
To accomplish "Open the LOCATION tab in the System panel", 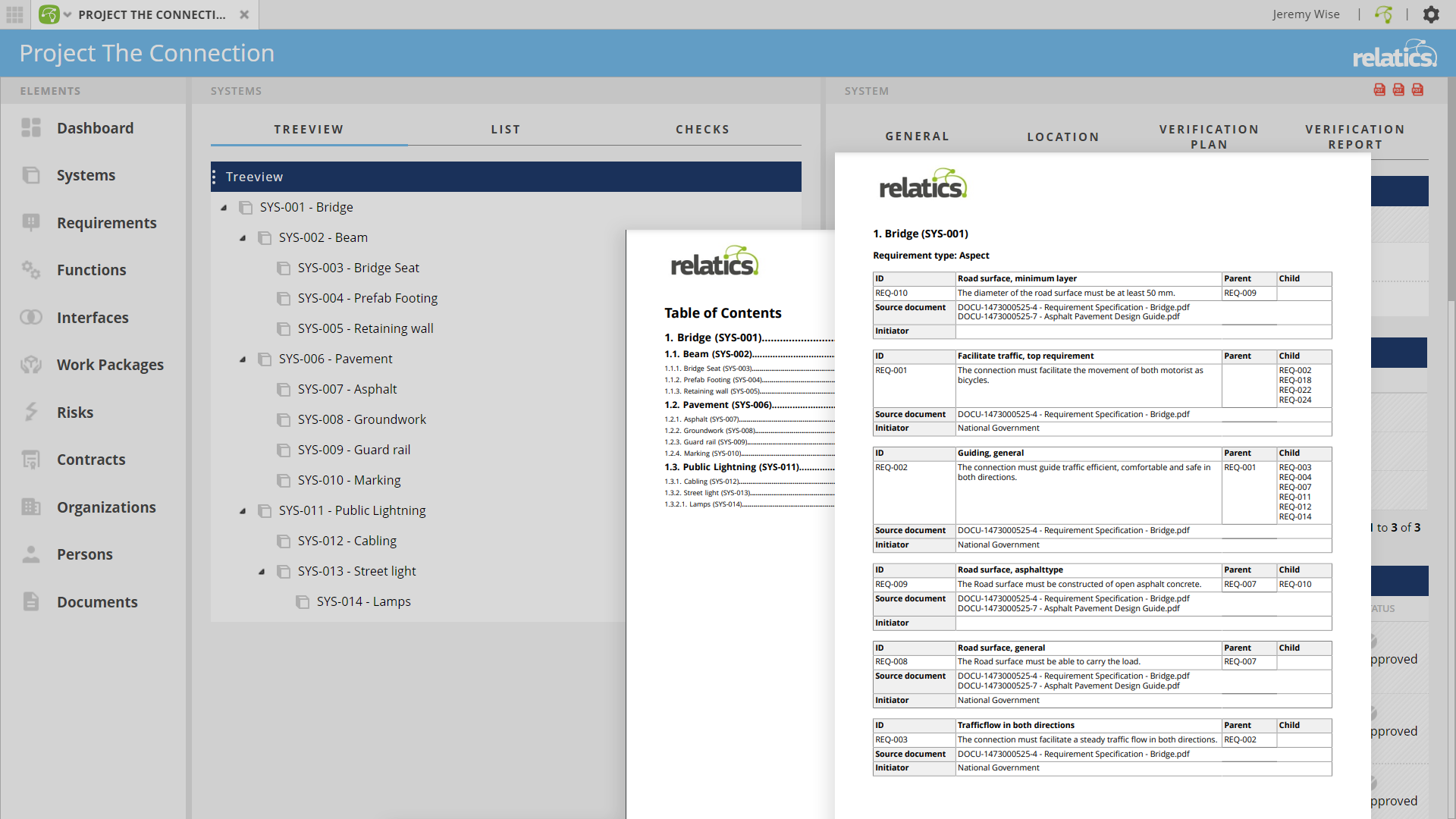I will (x=1062, y=136).
